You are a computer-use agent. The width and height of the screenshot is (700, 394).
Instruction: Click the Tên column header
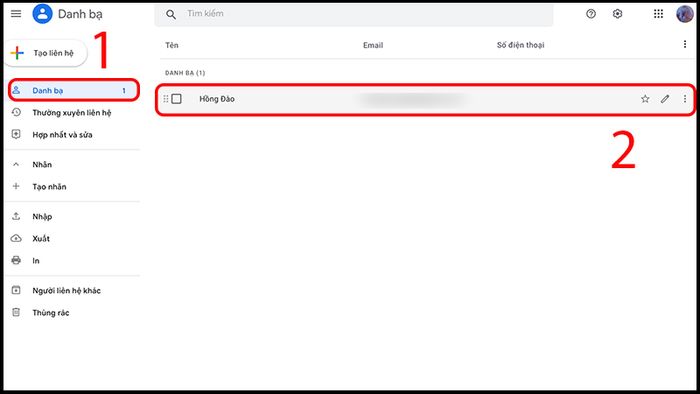(x=172, y=45)
